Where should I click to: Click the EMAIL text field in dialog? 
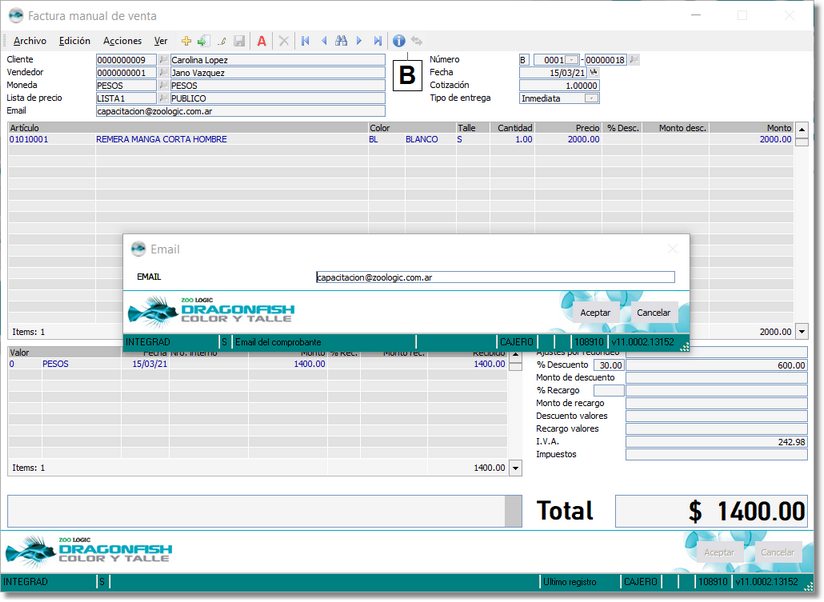(494, 277)
